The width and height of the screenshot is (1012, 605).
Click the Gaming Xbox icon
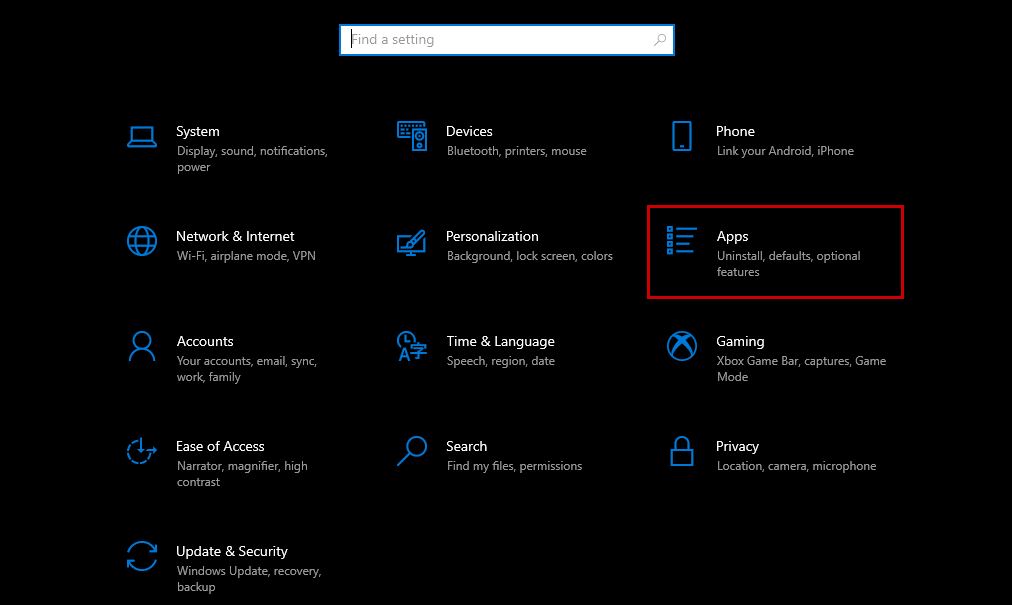682,346
